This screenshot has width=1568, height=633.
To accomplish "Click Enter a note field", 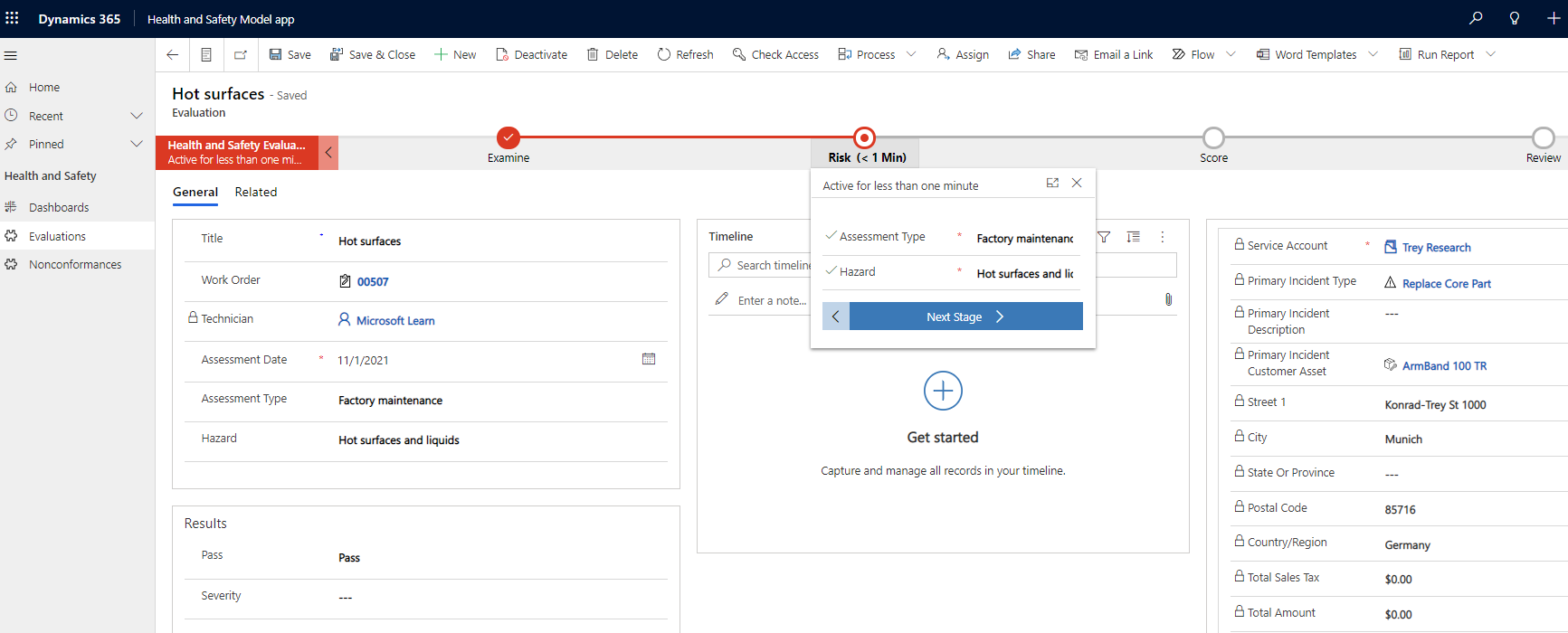I will [772, 300].
